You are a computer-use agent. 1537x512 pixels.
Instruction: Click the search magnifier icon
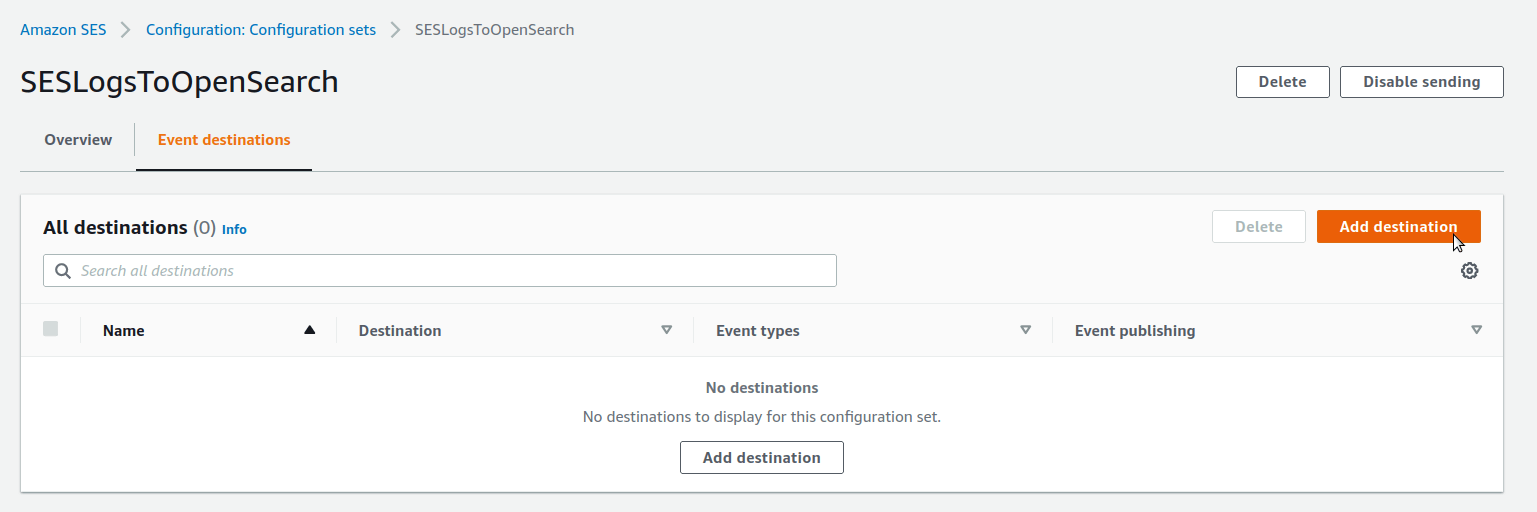tap(63, 271)
